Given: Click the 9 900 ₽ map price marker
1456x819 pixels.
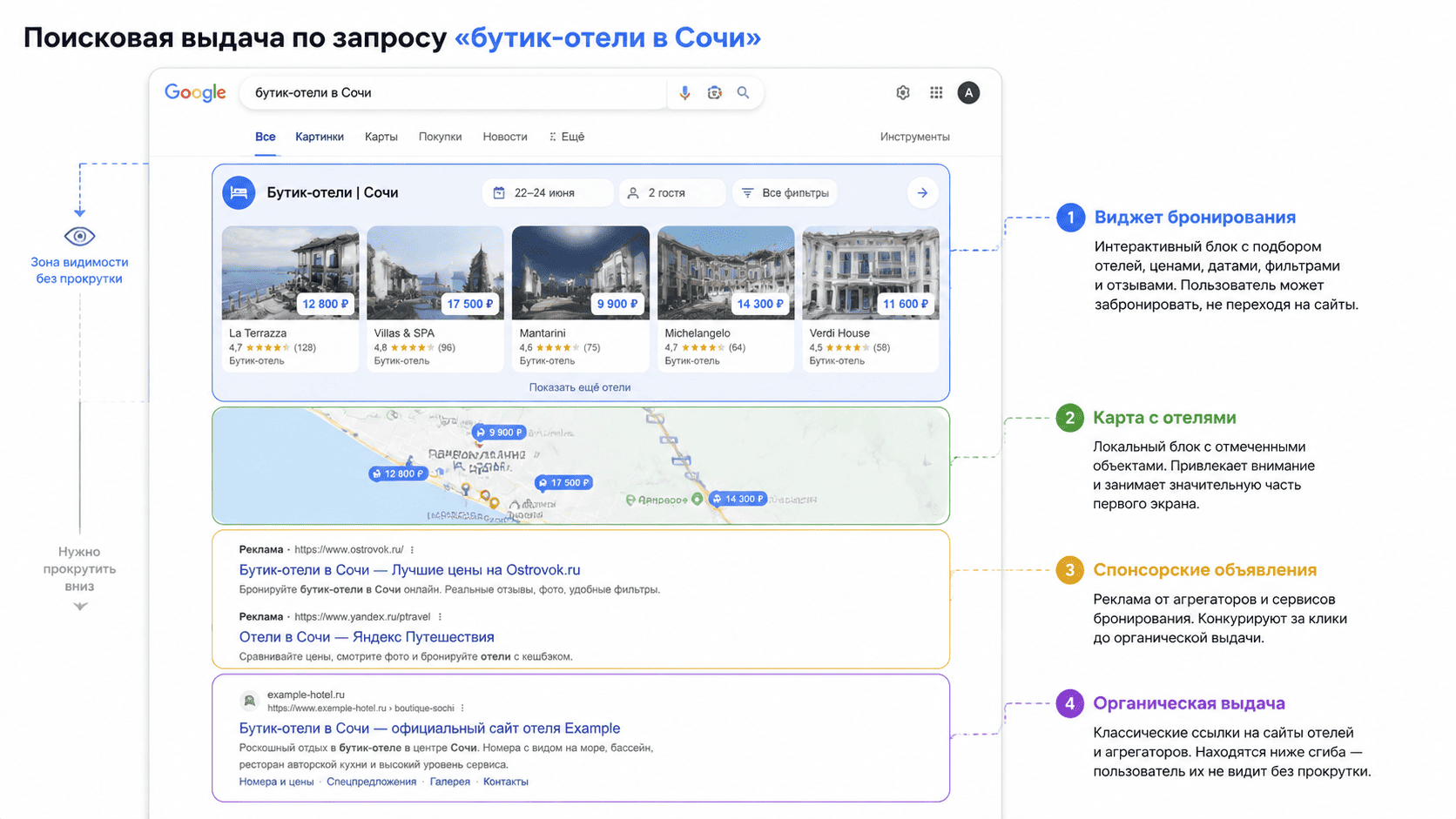Looking at the screenshot, I should pyautogui.click(x=499, y=432).
